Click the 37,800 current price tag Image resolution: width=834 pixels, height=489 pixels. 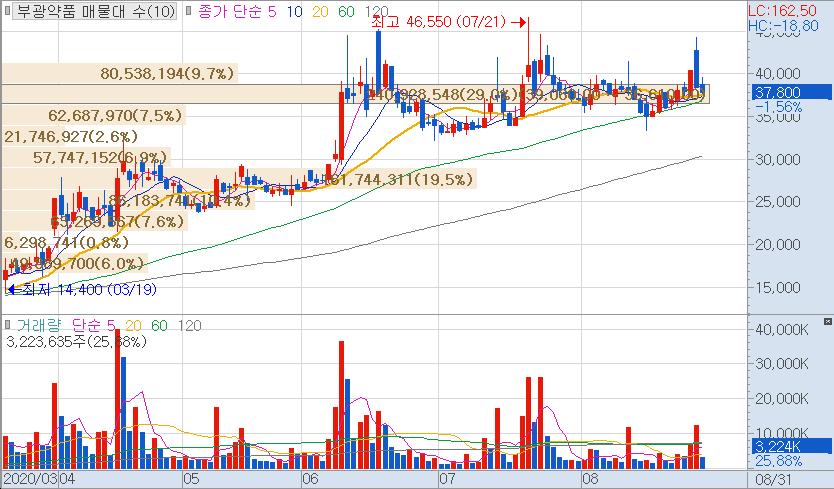(x=791, y=93)
